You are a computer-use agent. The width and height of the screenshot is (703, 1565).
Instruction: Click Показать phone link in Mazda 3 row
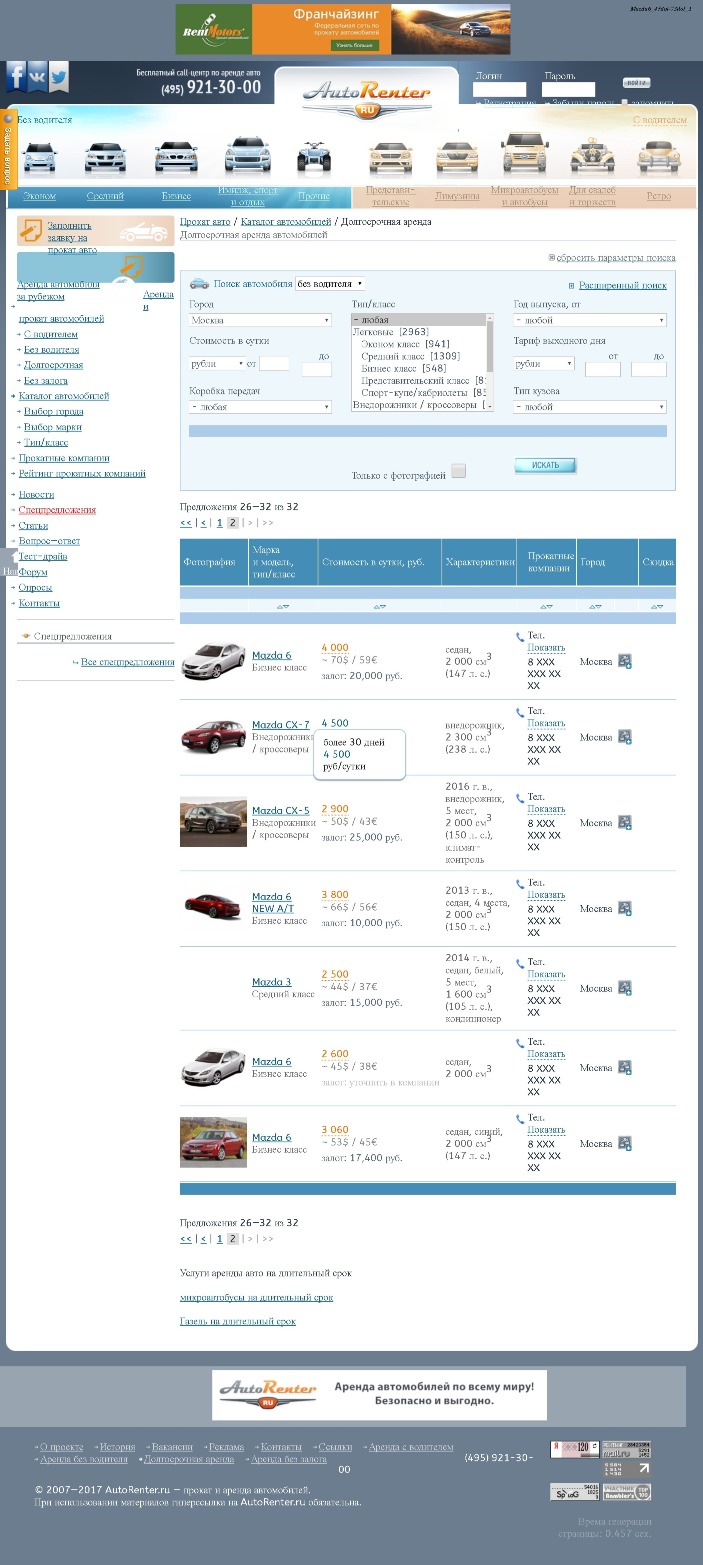click(x=546, y=974)
